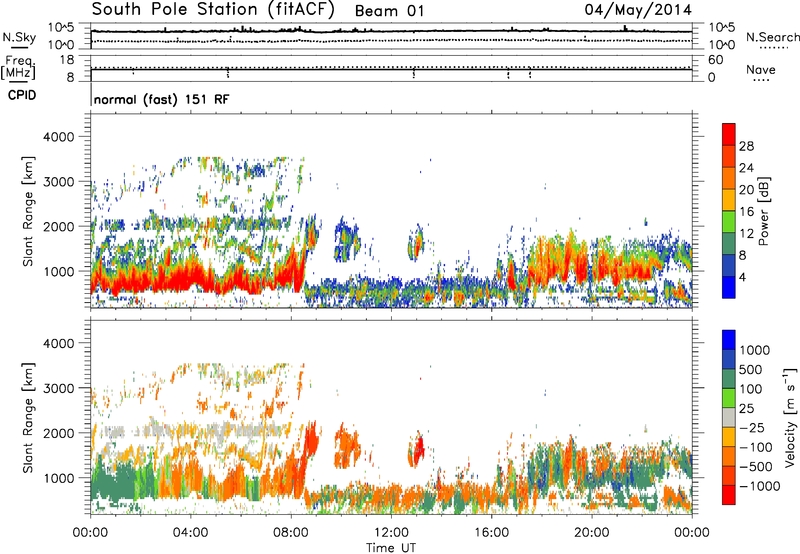Screen dimensions: 800x554
Task: Click the "28" Power colorbar tick label
Action: tap(746, 146)
